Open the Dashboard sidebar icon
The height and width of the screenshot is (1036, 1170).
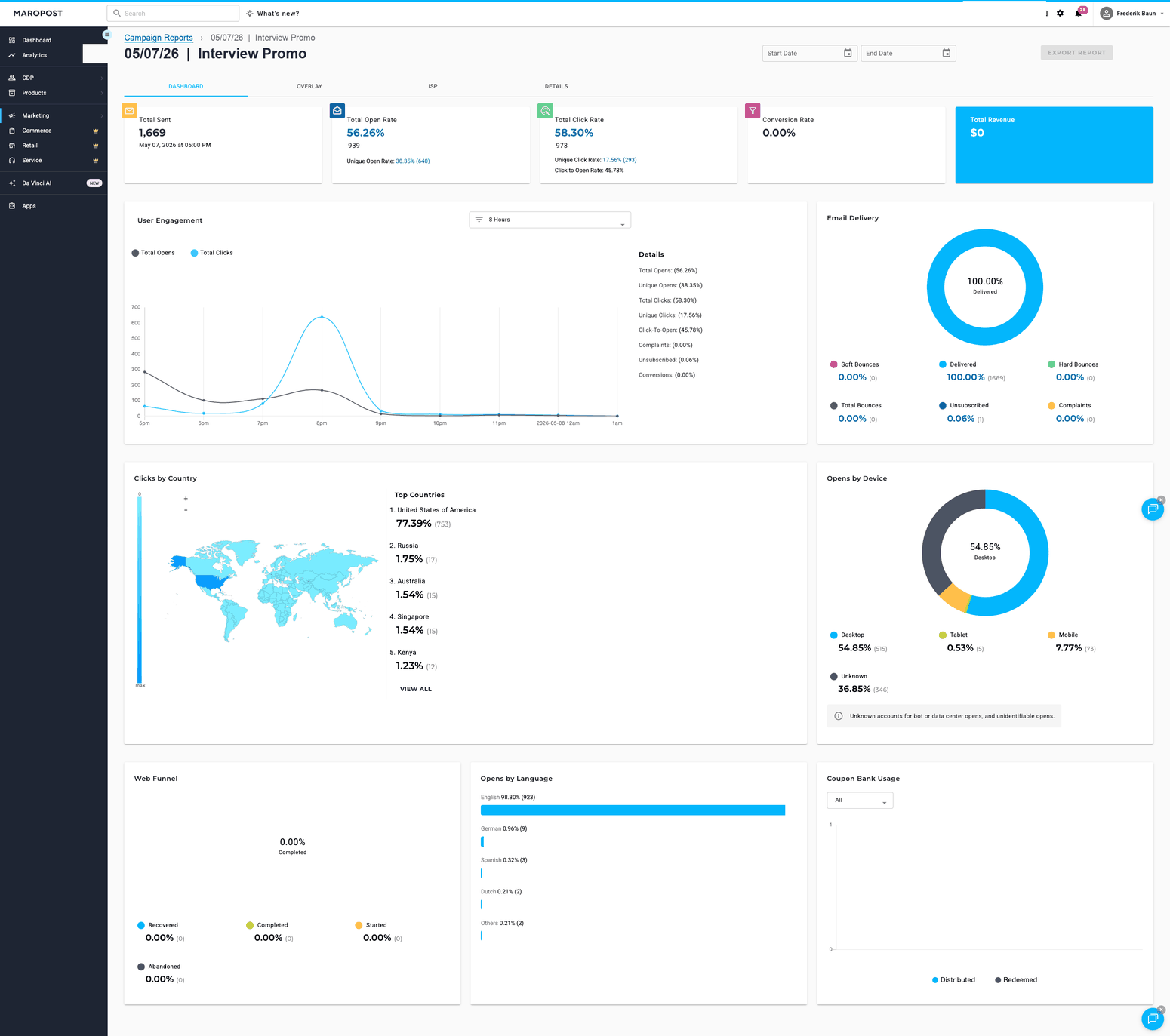click(12, 40)
